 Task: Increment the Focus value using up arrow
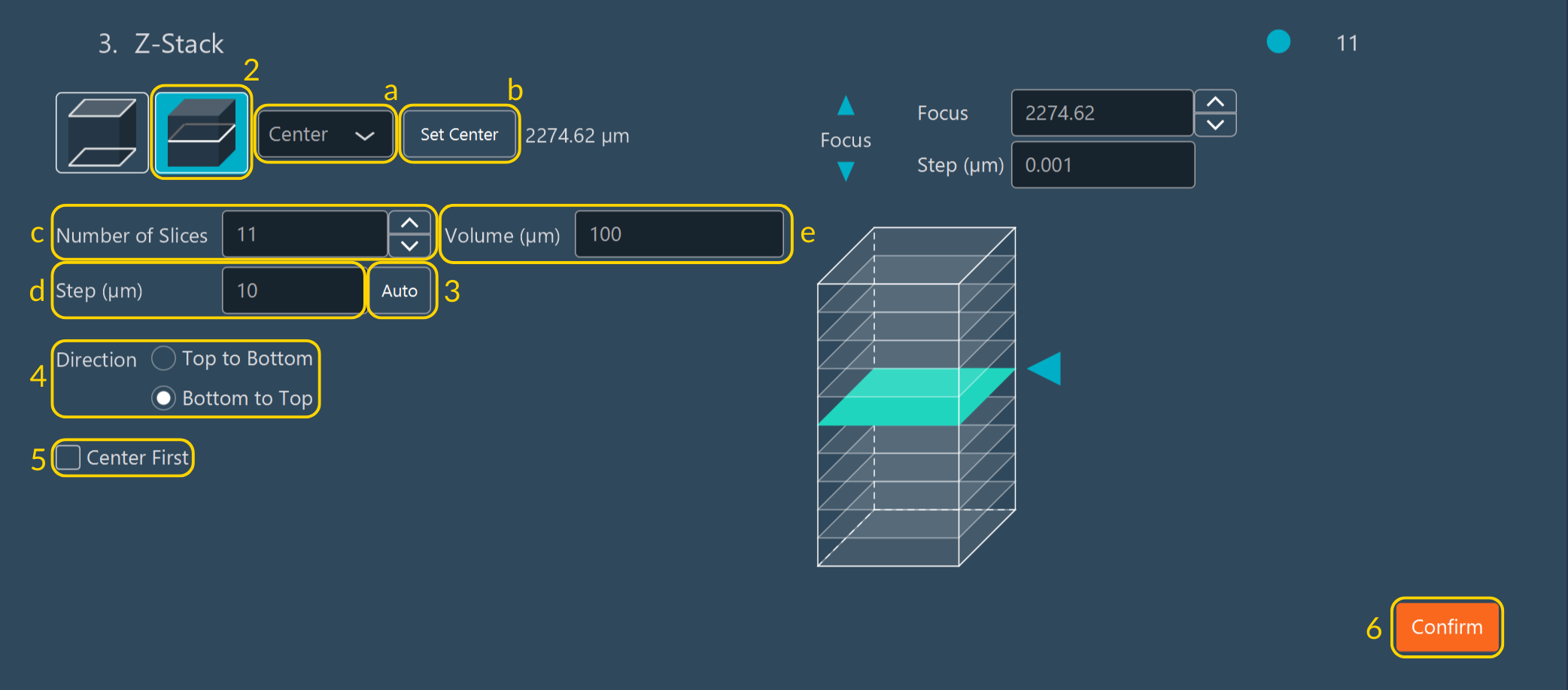[x=1214, y=102]
